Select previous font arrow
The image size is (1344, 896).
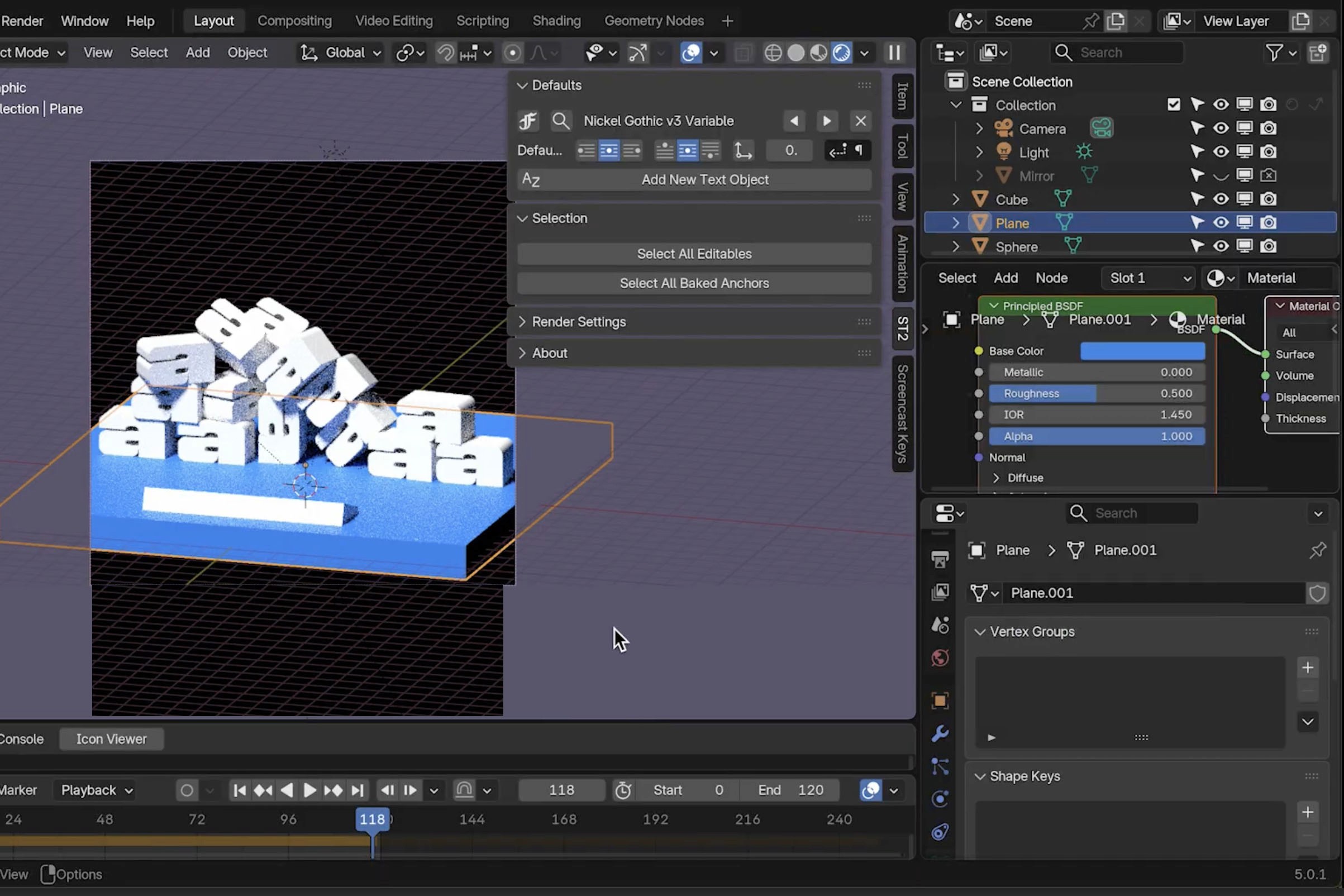pos(794,121)
